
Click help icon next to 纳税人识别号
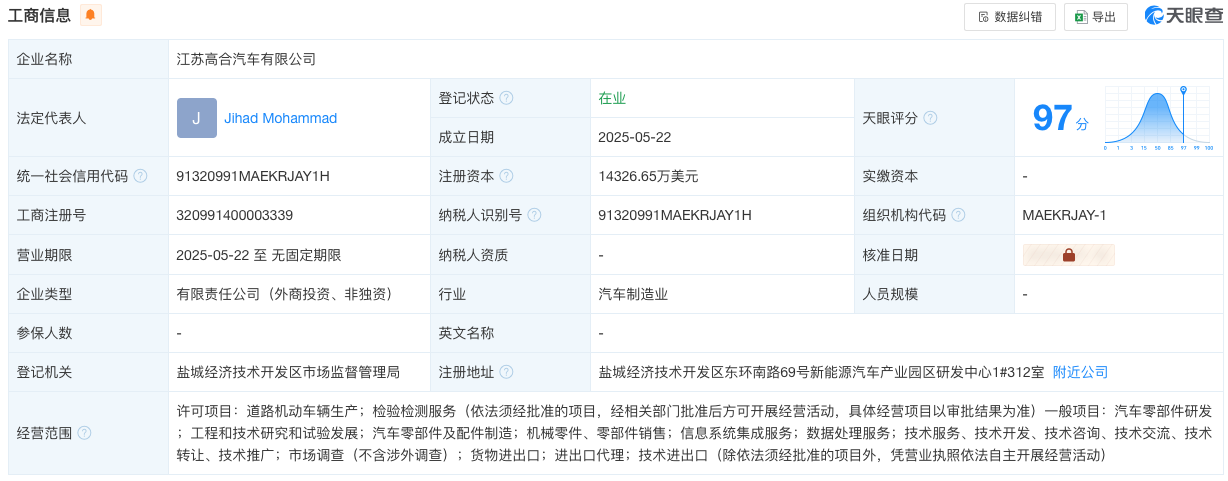(x=534, y=215)
